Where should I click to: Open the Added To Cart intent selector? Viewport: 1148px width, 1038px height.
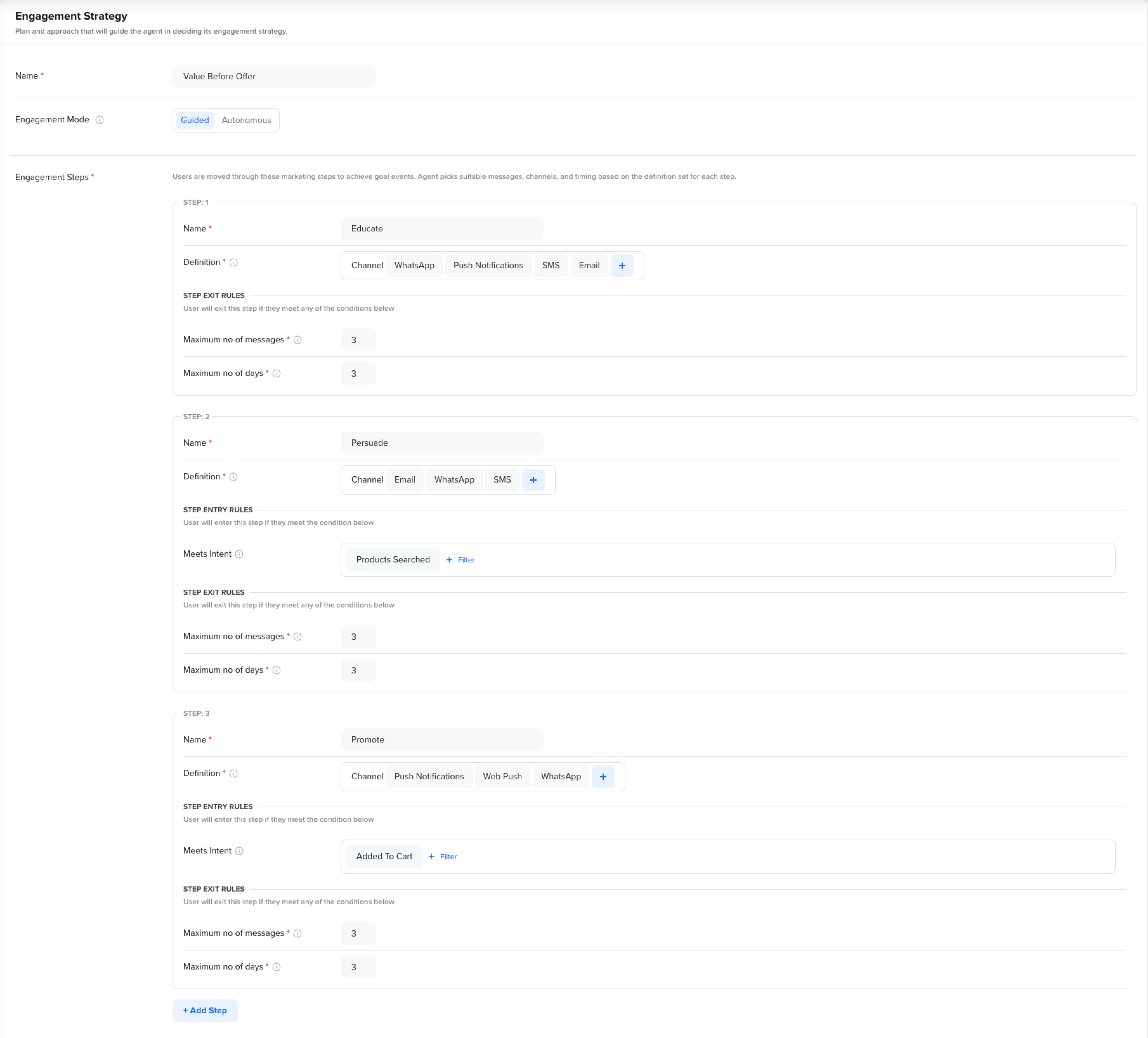click(384, 856)
